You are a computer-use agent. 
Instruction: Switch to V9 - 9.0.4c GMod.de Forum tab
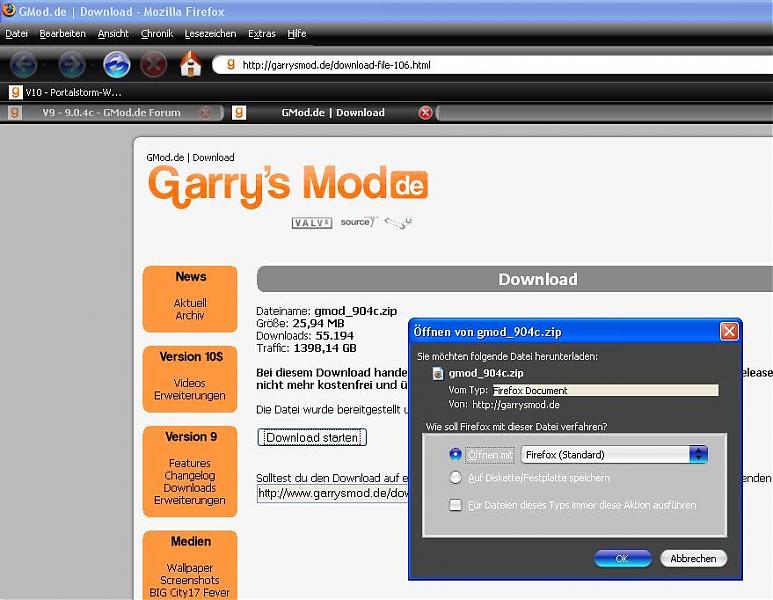pos(111,113)
